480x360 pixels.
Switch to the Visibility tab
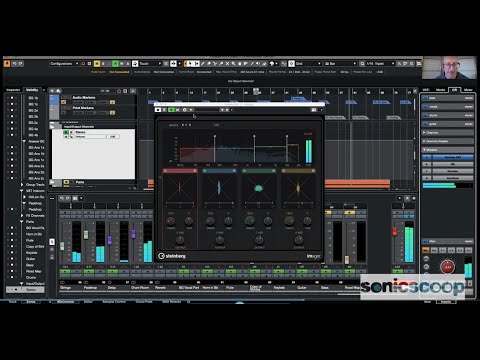(32, 90)
